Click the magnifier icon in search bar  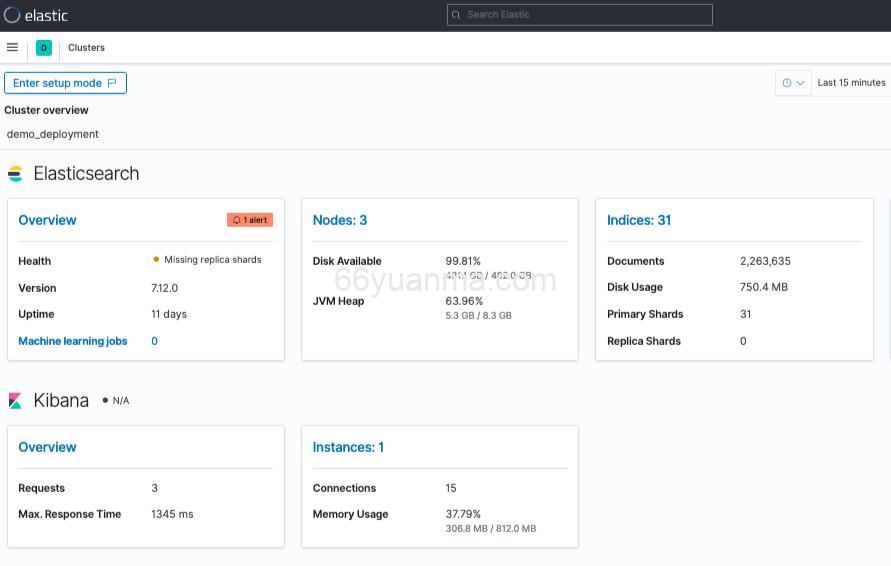456,15
